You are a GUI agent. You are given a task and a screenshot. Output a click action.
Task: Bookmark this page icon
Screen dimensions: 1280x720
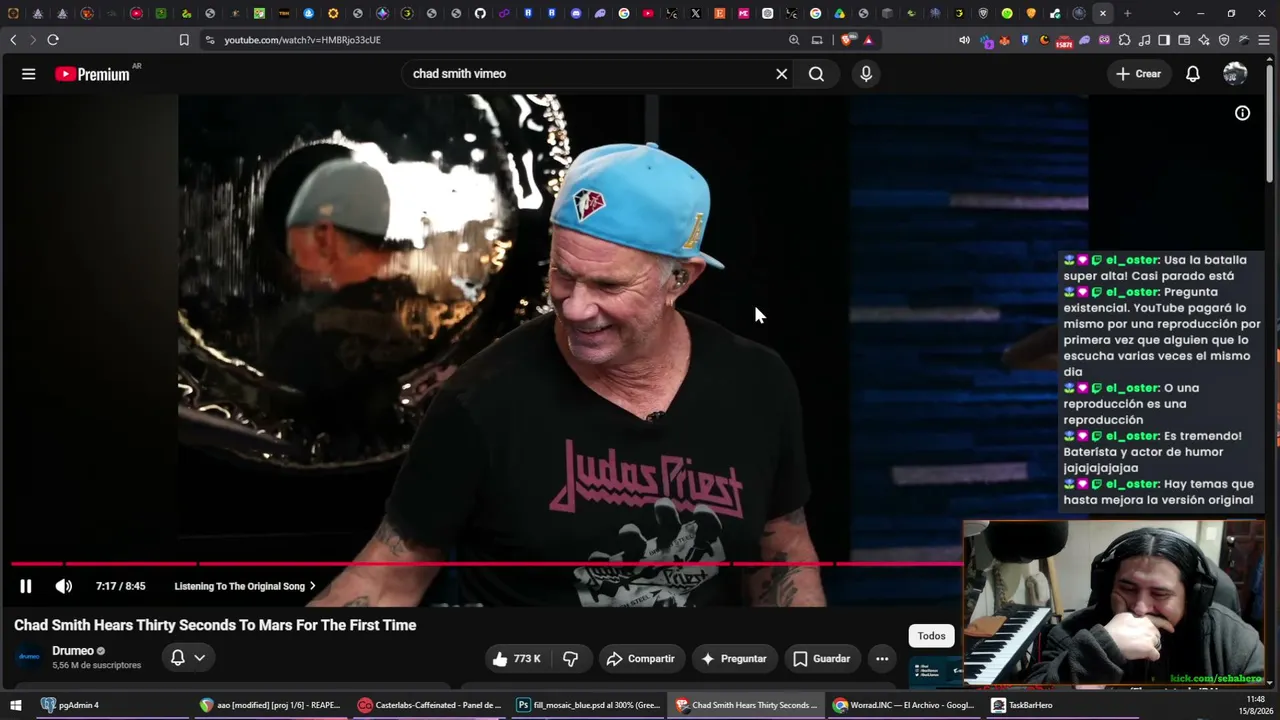(x=184, y=40)
